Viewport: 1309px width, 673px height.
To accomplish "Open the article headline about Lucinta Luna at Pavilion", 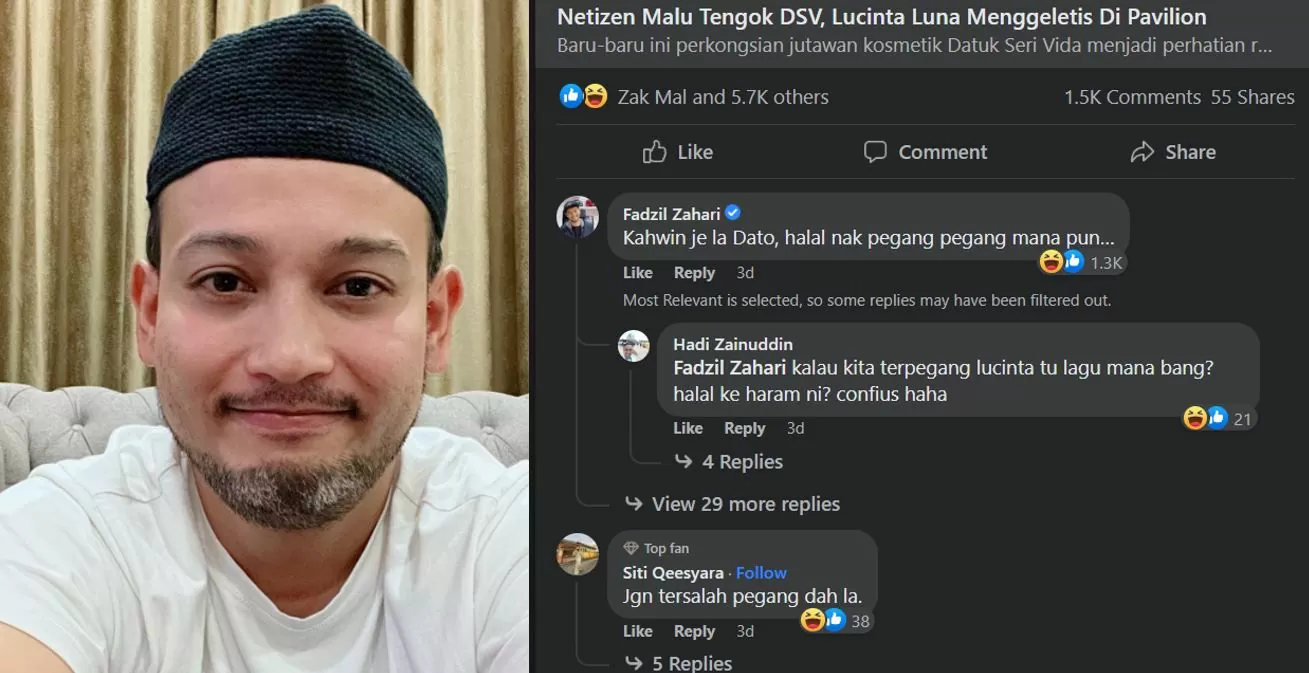I will point(881,17).
